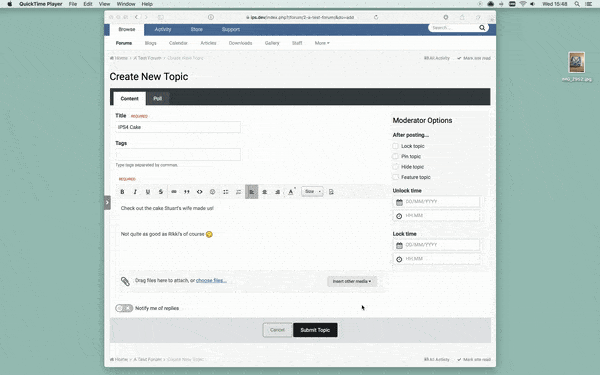Open the emoticon picker in the toolbar
The height and width of the screenshot is (375, 600).
tap(213, 192)
